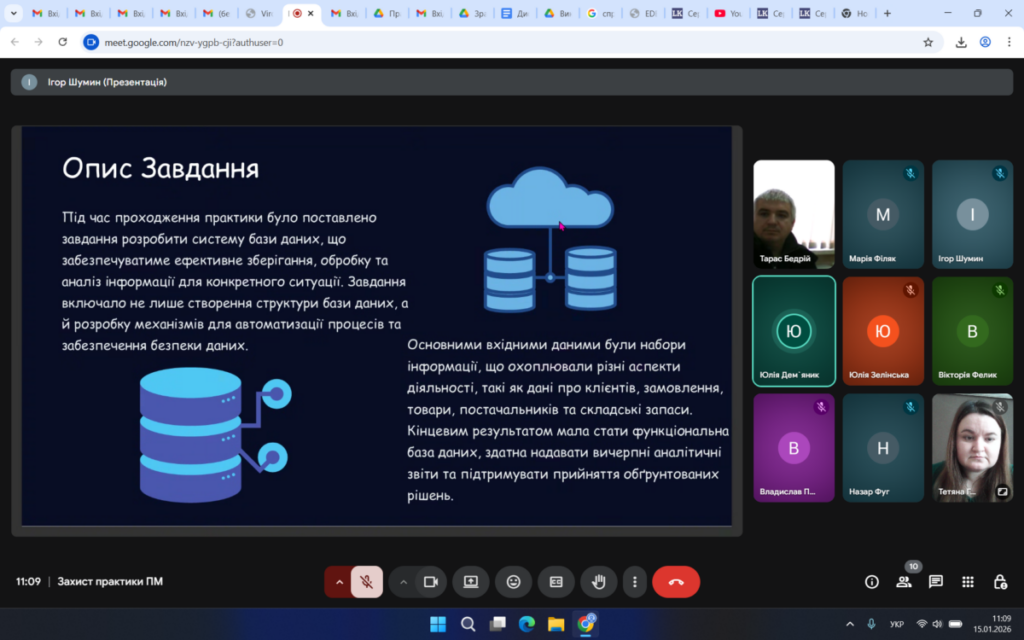Open more options three-dot menu
The image size is (1024, 640).
[x=634, y=582]
